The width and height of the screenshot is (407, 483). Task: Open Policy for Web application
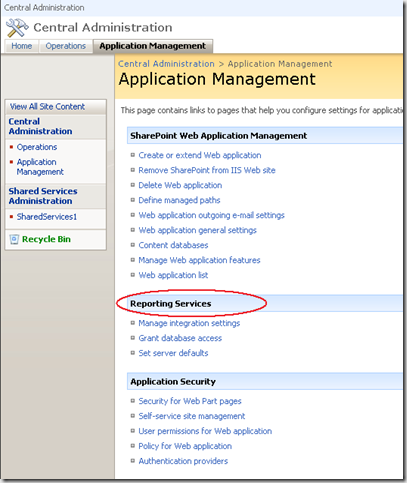185,446
